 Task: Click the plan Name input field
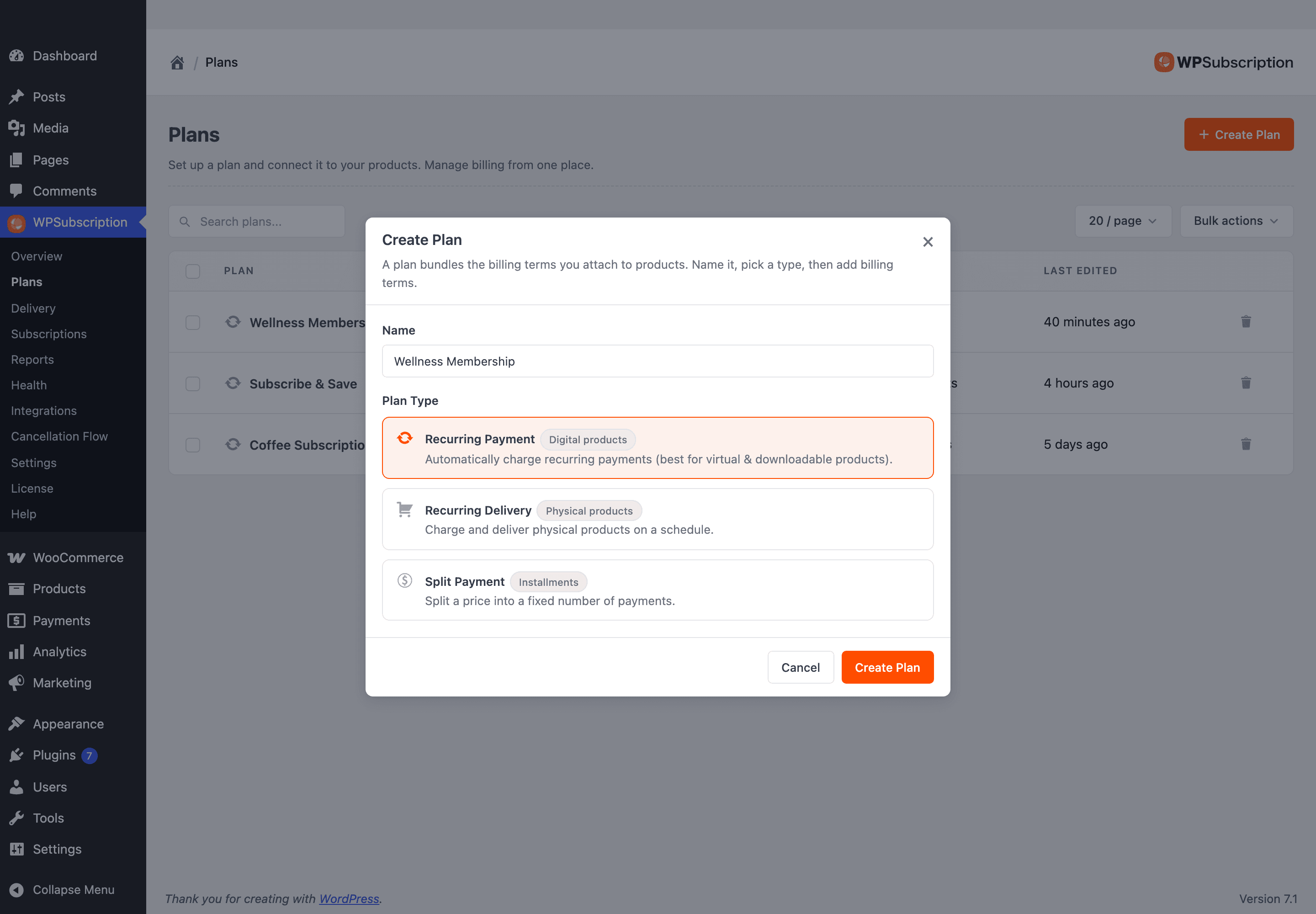[658, 361]
